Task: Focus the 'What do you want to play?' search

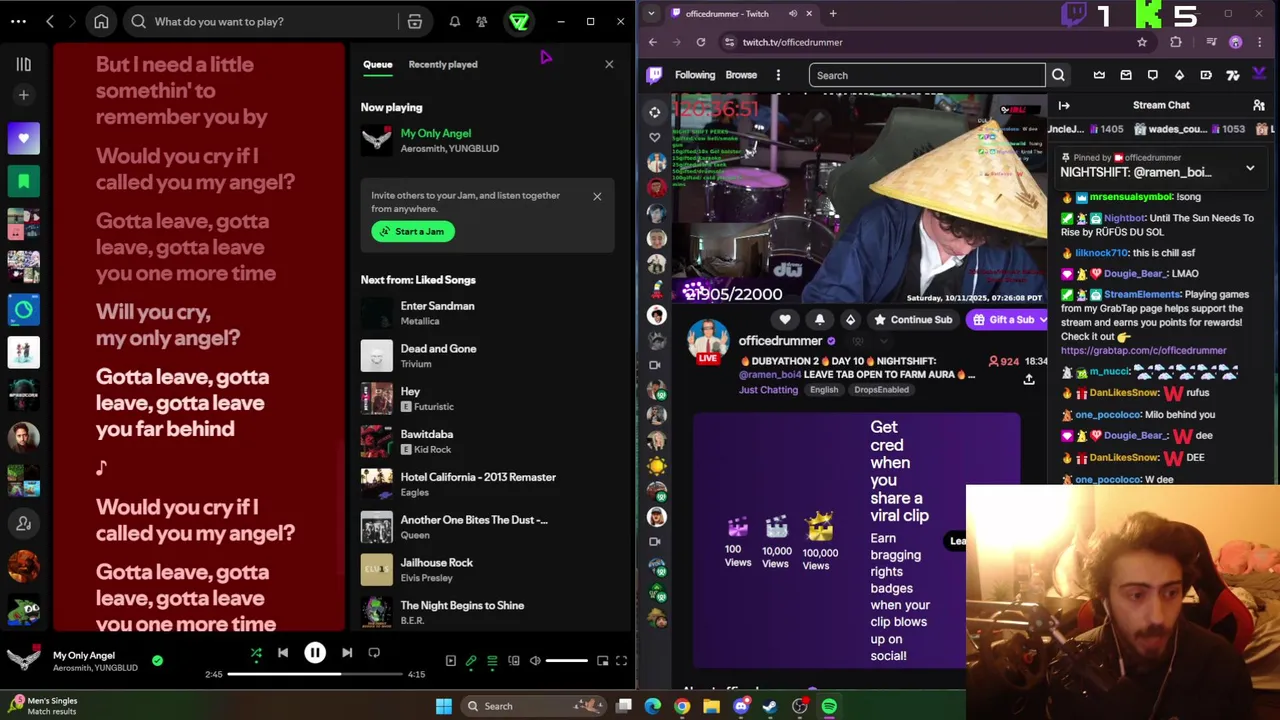Action: [x=265, y=21]
